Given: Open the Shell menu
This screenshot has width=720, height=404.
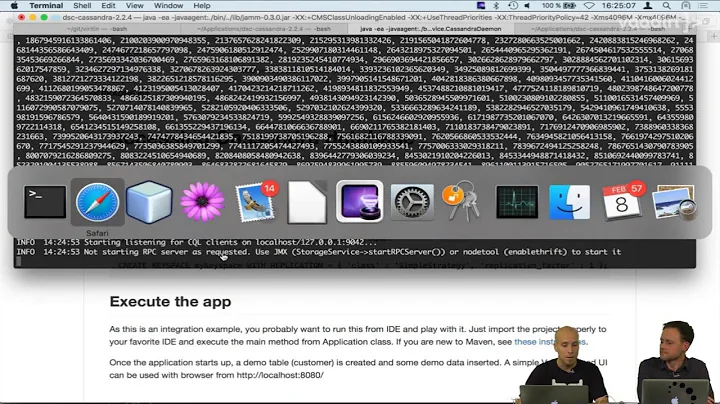Looking at the screenshot, I should tap(82, 6).
